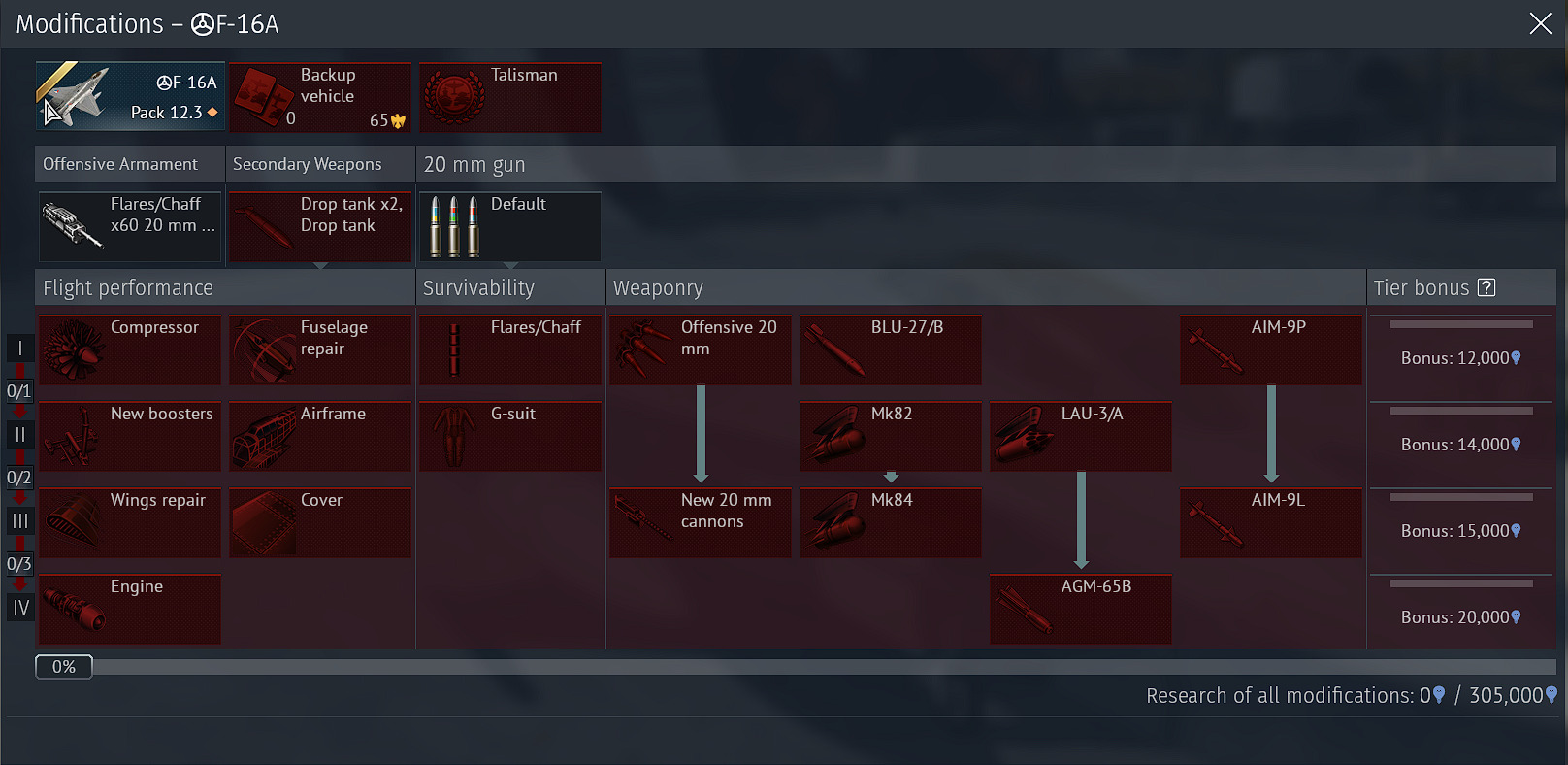This screenshot has width=1568, height=765.
Task: Click the 0% research progress bar
Action: [x=795, y=667]
